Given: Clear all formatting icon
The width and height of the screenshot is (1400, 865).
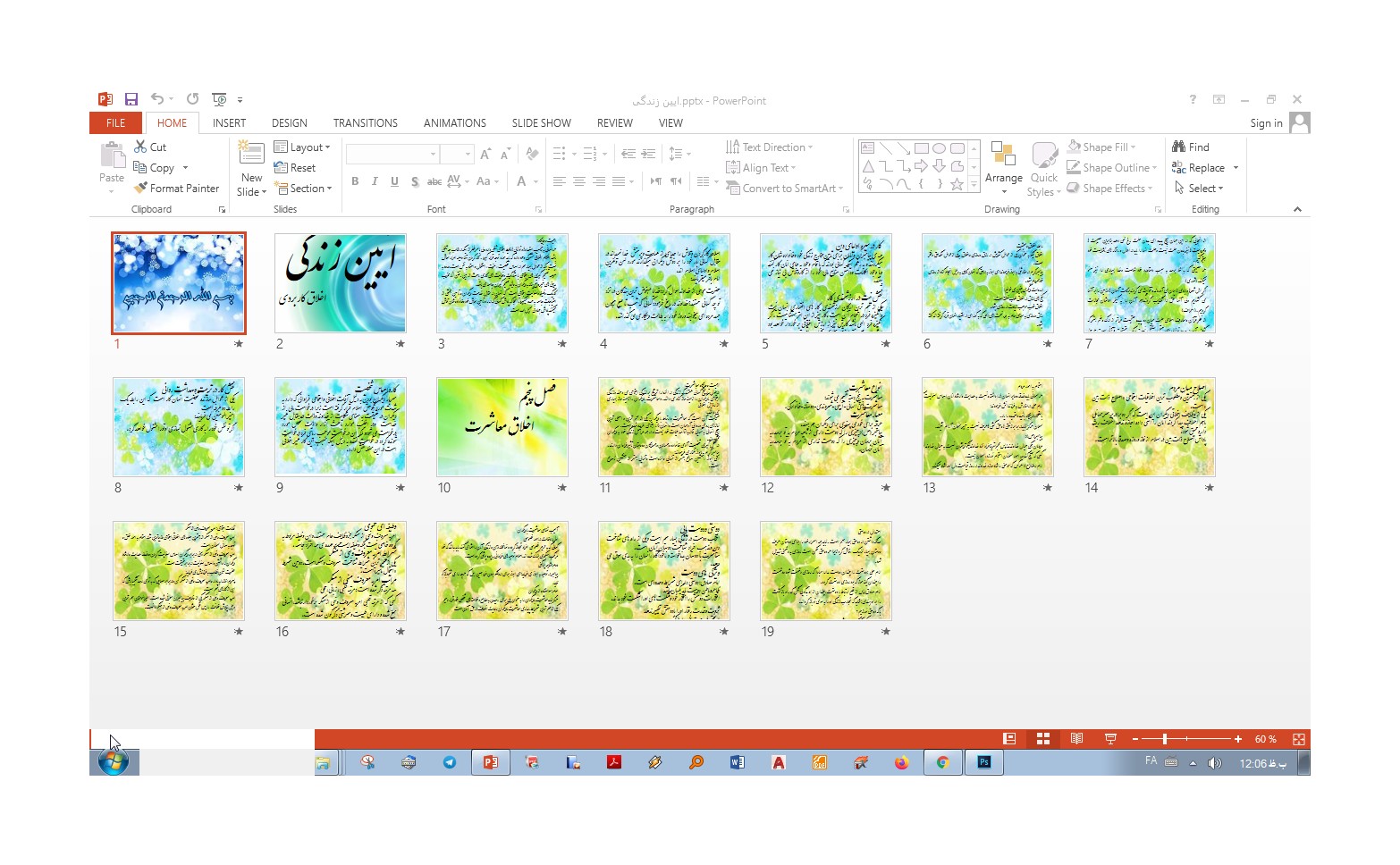Looking at the screenshot, I should tap(532, 154).
